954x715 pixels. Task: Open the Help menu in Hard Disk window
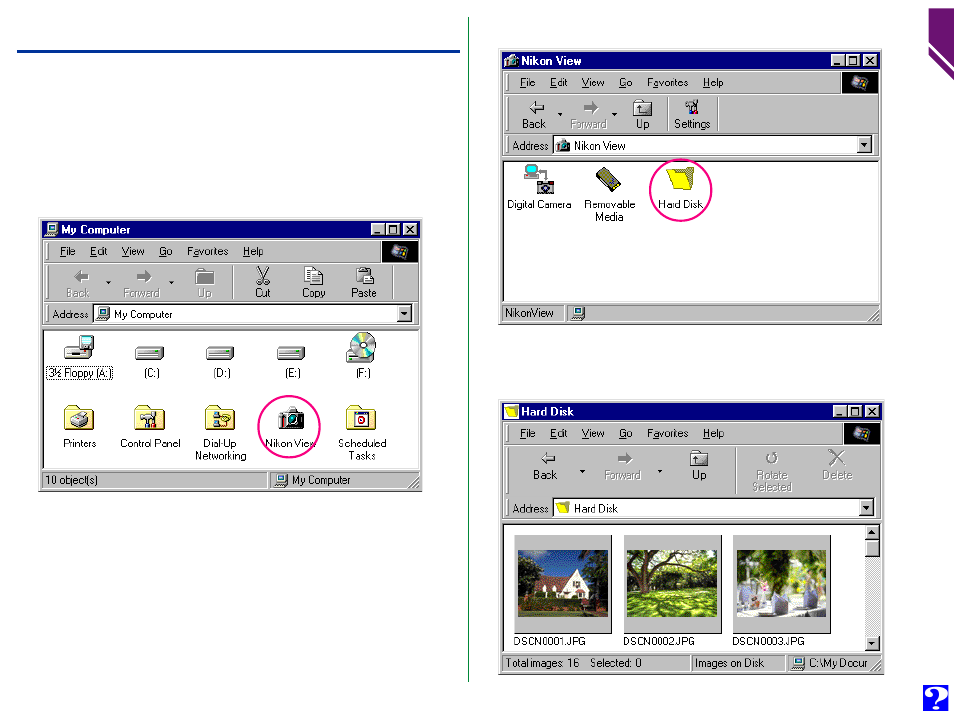pyautogui.click(x=713, y=433)
